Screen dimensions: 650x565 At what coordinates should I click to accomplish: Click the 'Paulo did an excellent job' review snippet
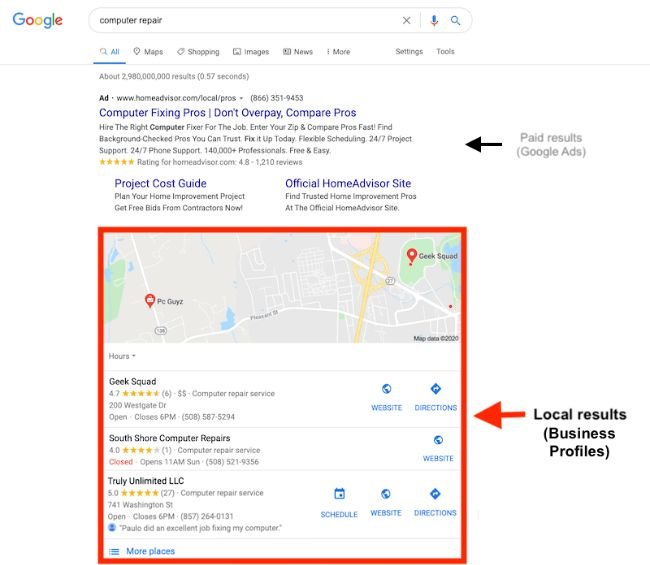point(200,528)
